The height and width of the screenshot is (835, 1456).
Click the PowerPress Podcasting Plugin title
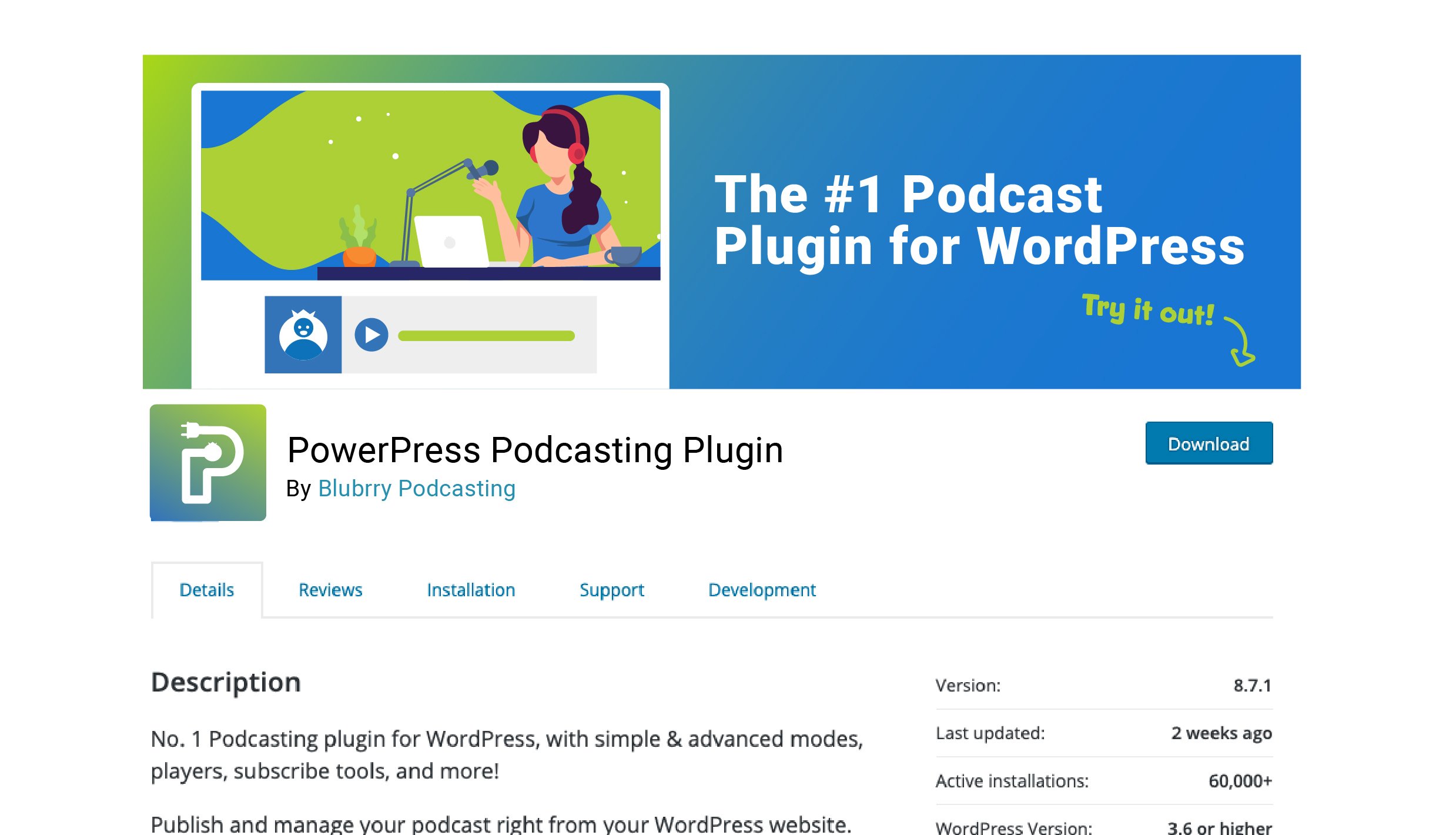[535, 450]
